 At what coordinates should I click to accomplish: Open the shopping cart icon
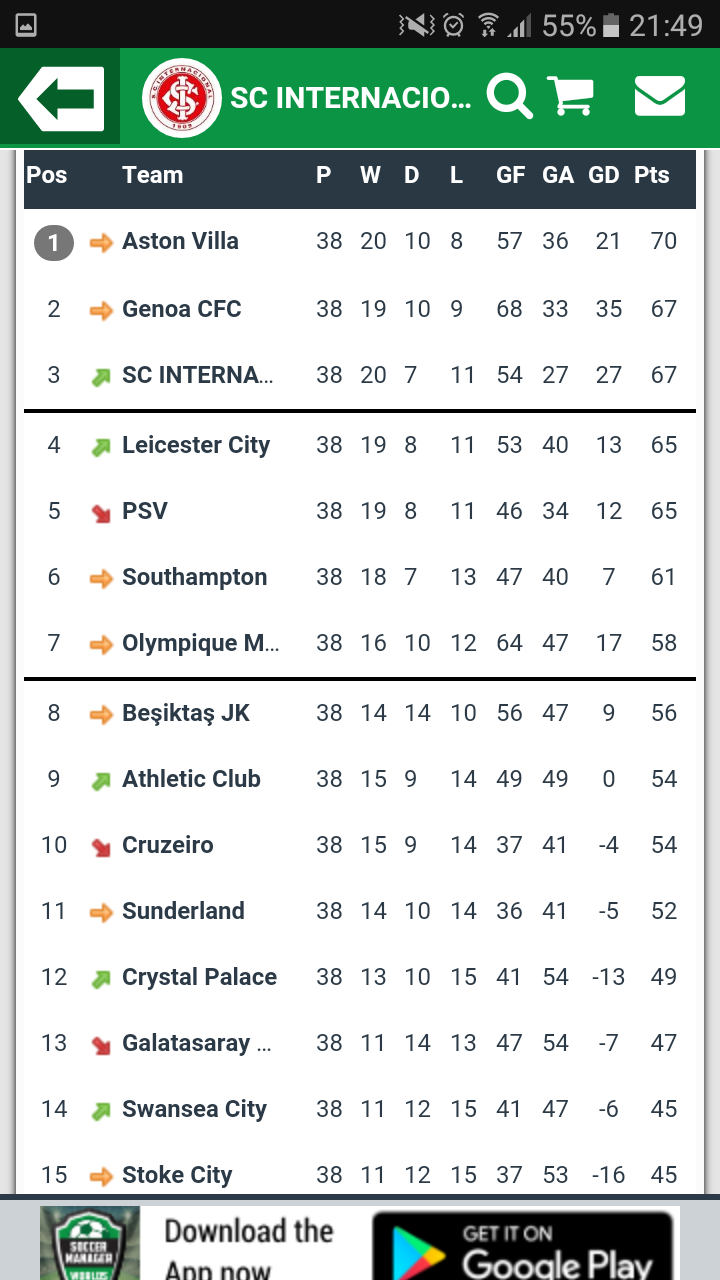pos(571,97)
